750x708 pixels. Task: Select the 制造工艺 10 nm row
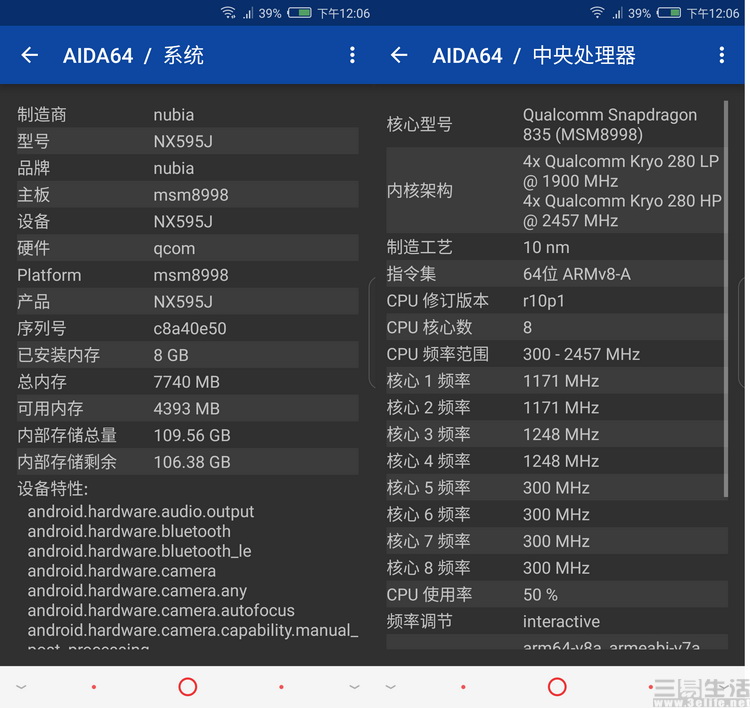click(555, 247)
